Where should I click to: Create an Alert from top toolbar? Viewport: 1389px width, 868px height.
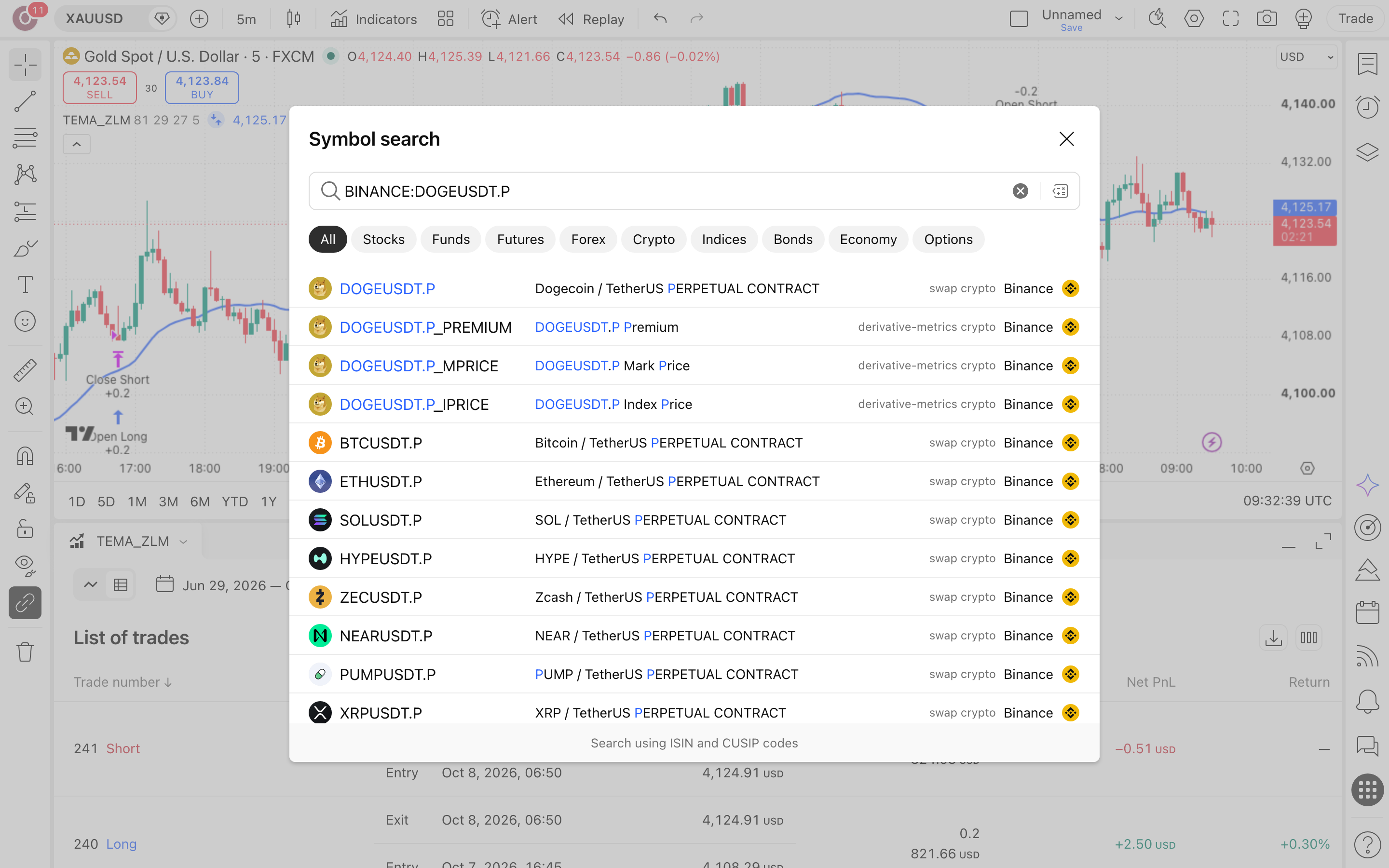click(509, 19)
